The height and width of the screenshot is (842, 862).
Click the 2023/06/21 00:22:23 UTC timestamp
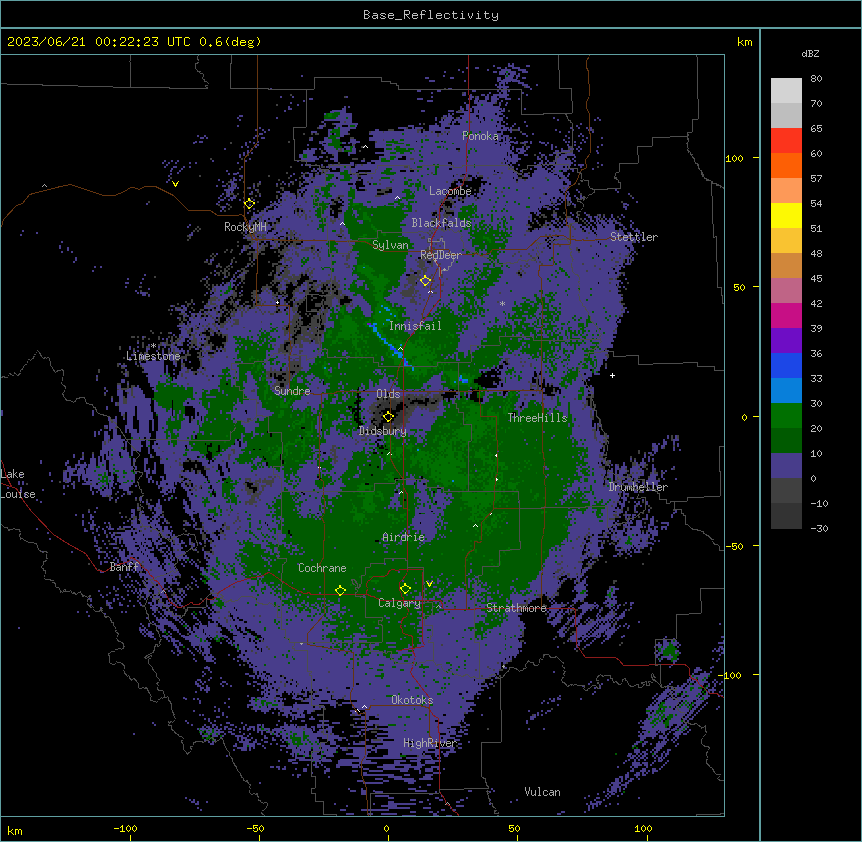coord(134,42)
